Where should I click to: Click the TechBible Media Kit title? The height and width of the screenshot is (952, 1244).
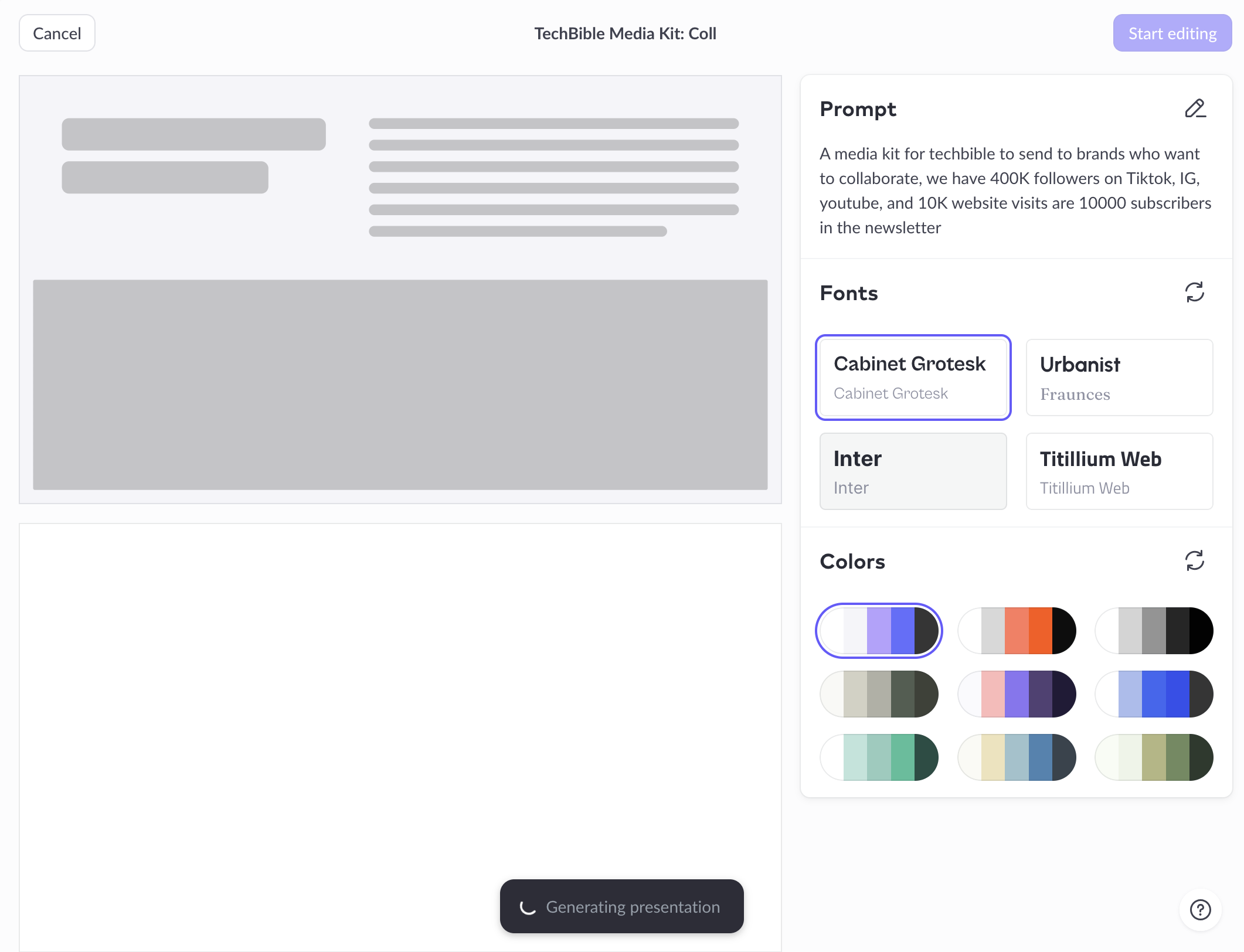pos(625,33)
